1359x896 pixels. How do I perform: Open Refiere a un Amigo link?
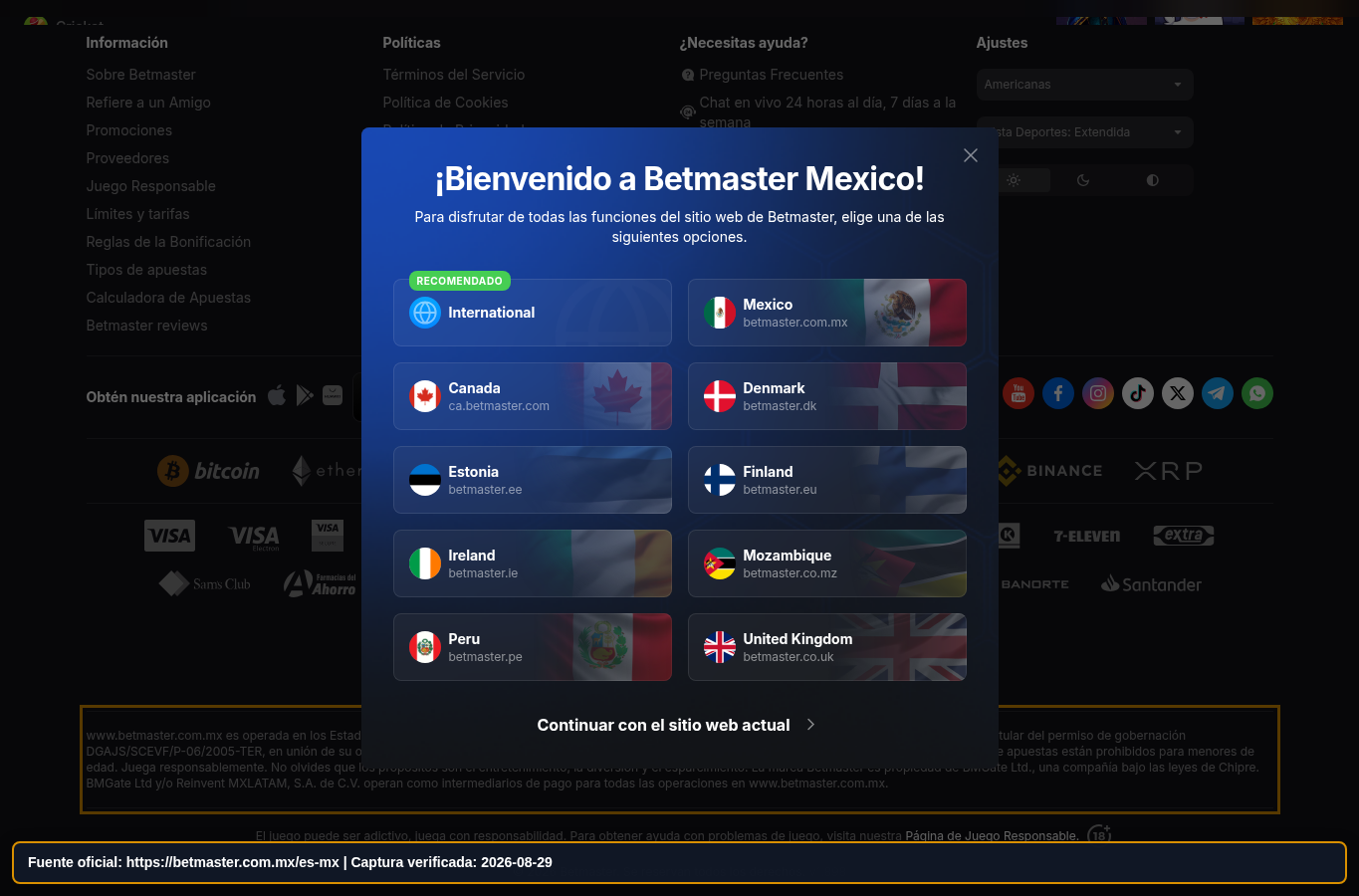point(148,103)
